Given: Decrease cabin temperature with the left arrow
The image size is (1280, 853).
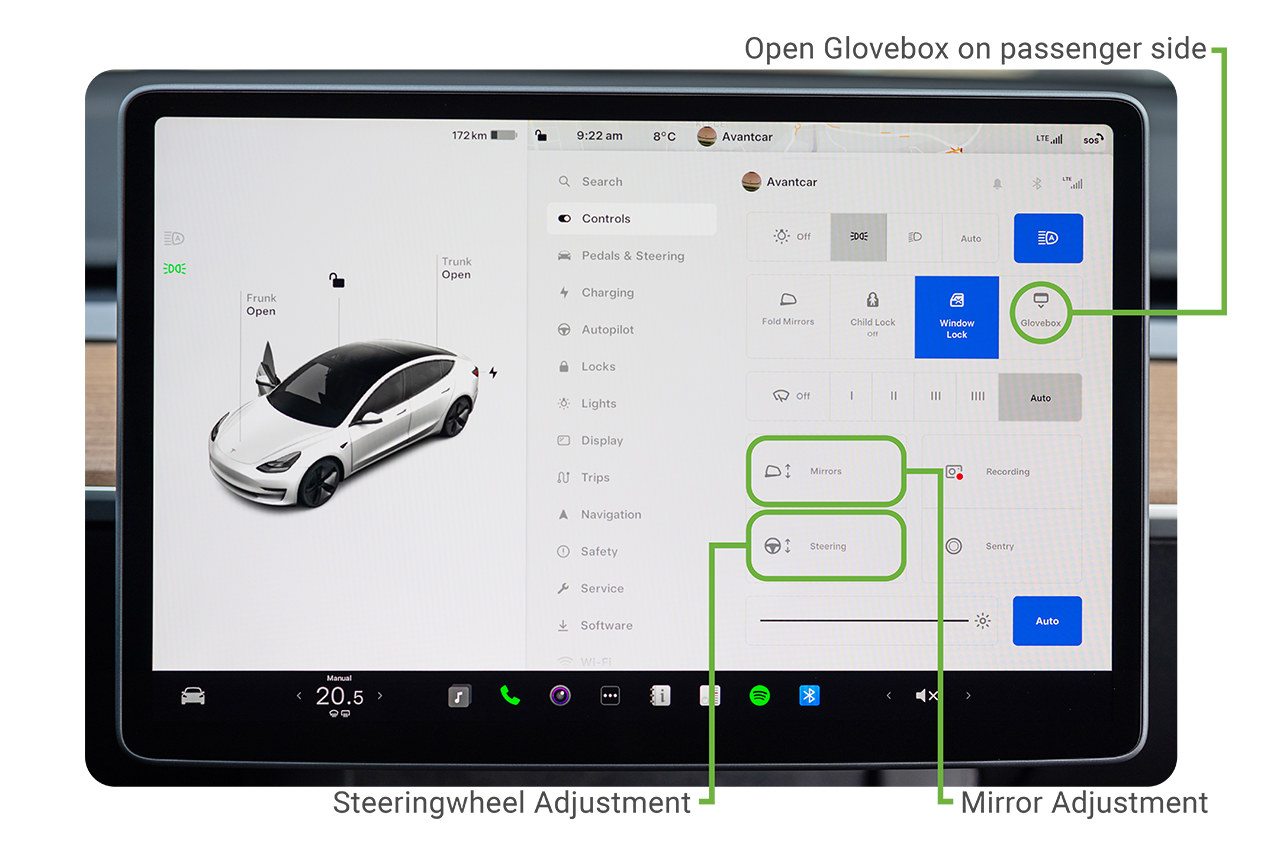Looking at the screenshot, I should pos(299,696).
